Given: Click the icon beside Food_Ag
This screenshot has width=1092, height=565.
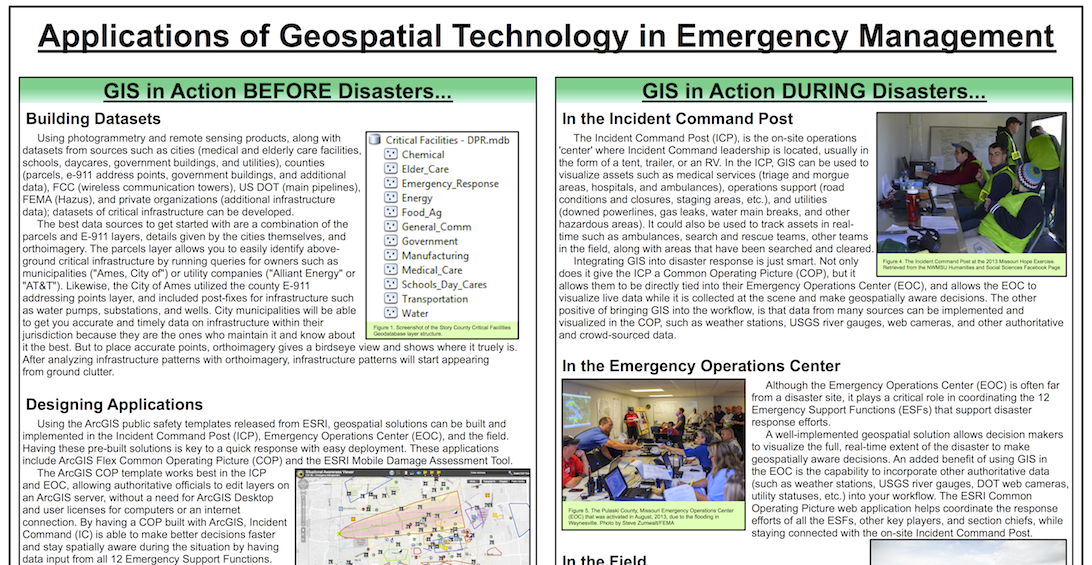Looking at the screenshot, I should coord(391,212).
